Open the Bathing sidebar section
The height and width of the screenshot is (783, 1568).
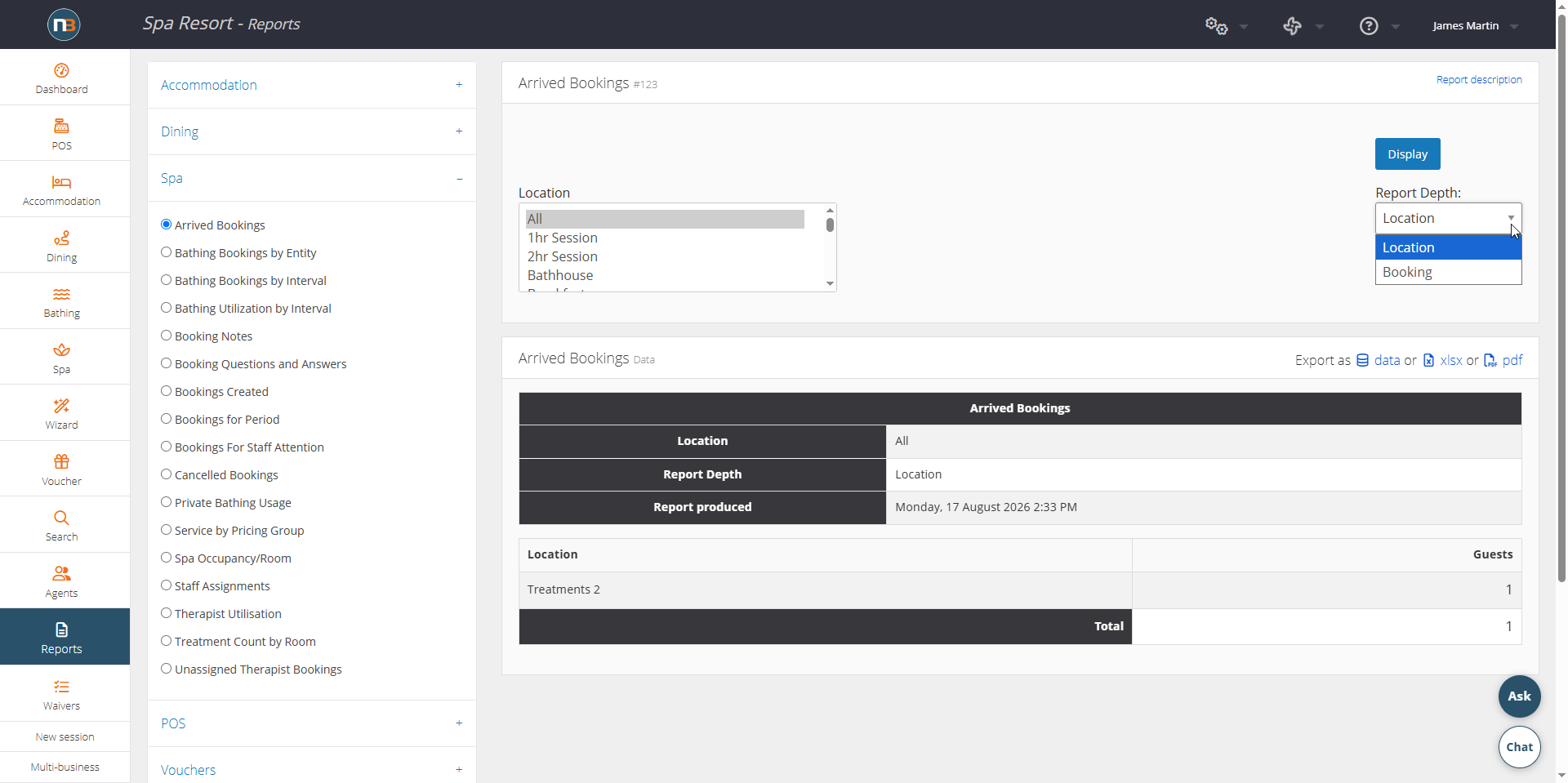[x=62, y=302]
